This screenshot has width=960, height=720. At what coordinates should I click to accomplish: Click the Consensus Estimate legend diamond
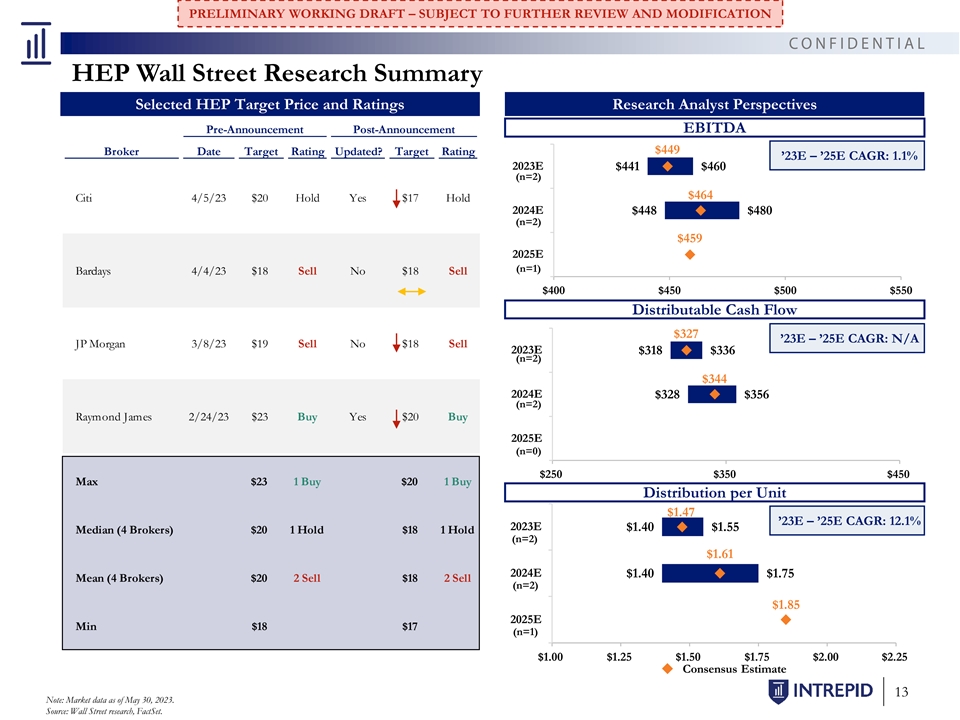tap(668, 669)
